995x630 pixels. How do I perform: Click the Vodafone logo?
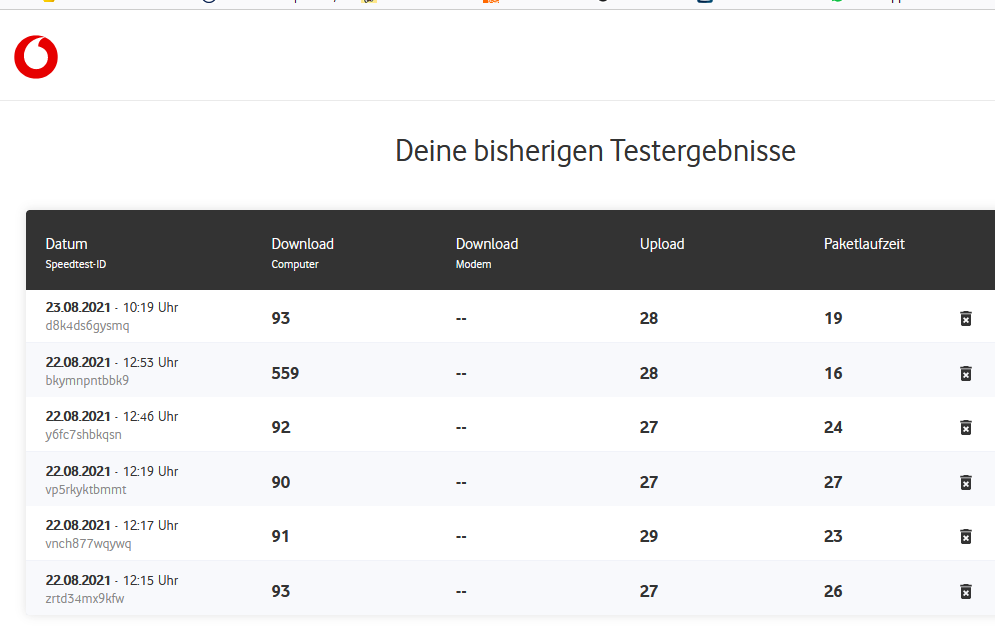point(36,57)
